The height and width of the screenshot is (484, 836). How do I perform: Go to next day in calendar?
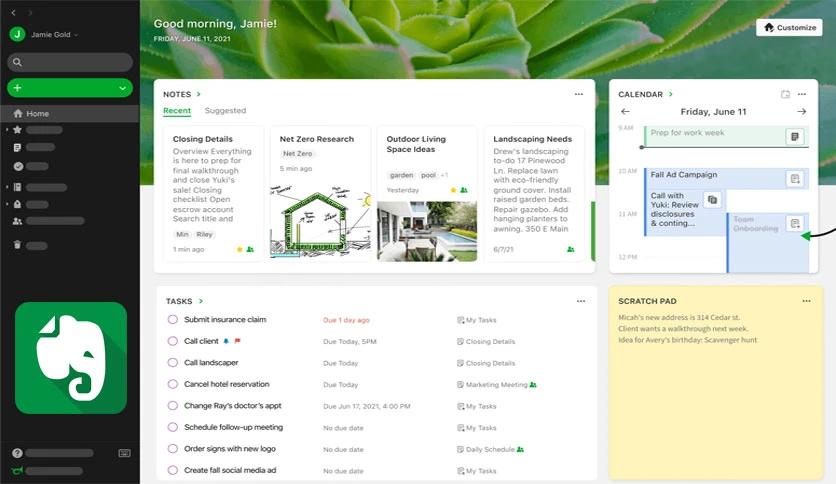point(801,111)
